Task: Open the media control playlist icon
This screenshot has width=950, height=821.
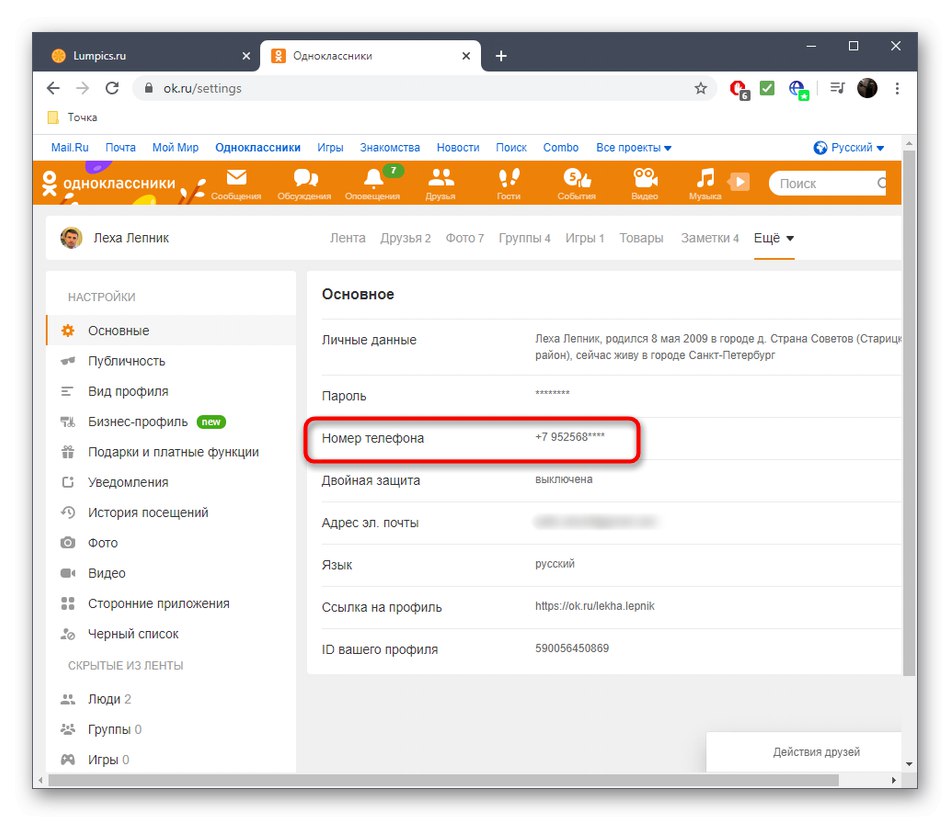Action: pos(837,88)
